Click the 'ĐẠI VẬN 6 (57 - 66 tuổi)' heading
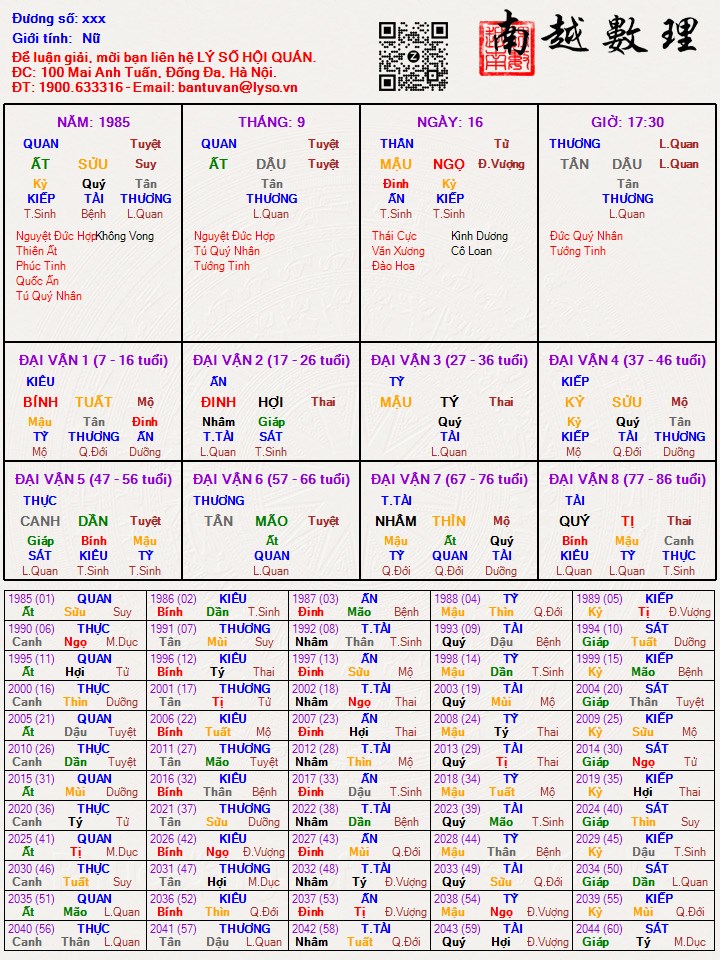 tap(271, 479)
